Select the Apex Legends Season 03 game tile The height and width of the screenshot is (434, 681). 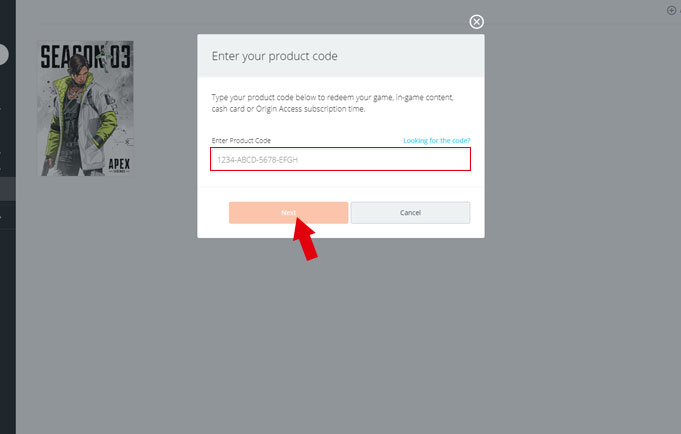pyautogui.click(x=85, y=108)
